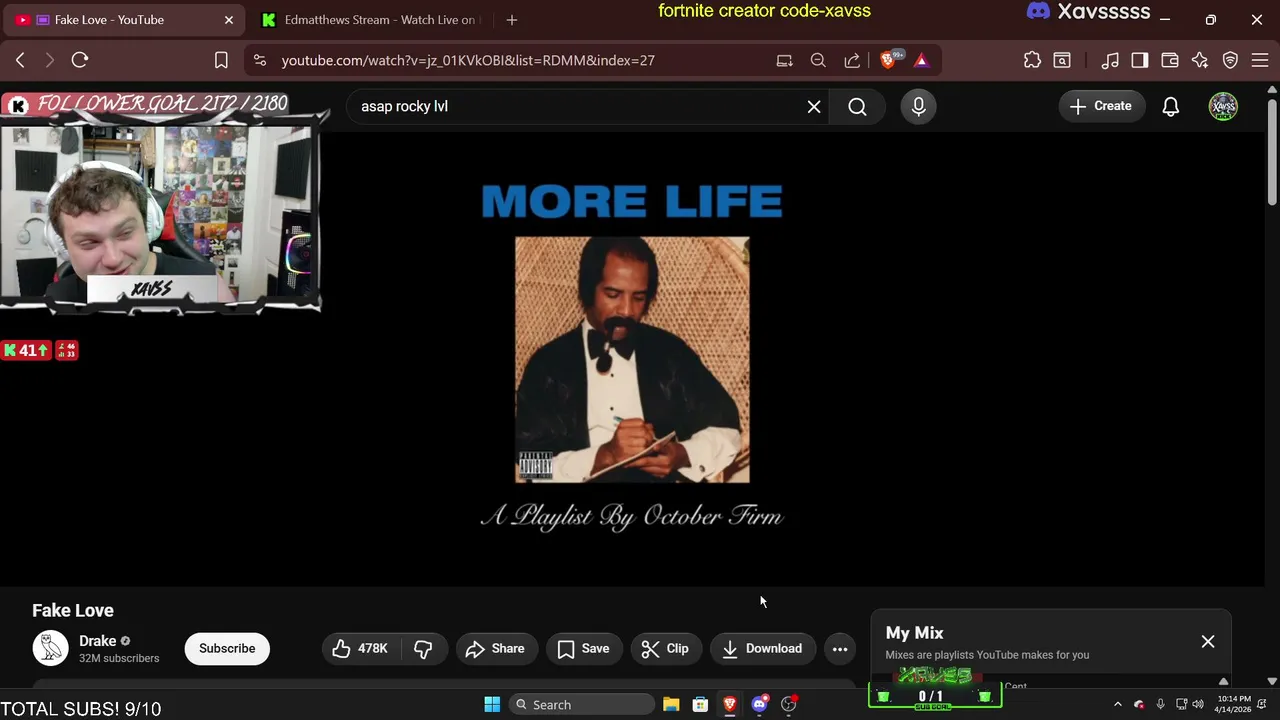
Task: Click the zoom out magnifier in address bar
Action: tap(818, 60)
